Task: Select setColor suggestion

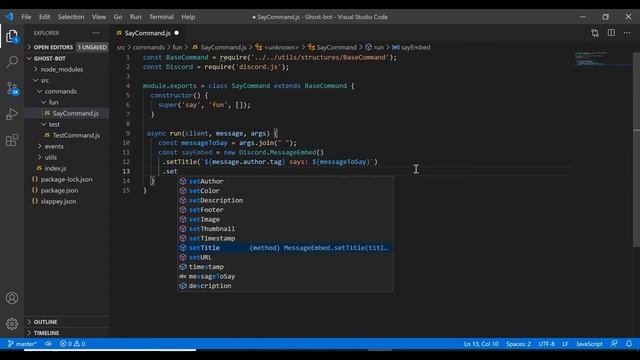Action: 285,191
